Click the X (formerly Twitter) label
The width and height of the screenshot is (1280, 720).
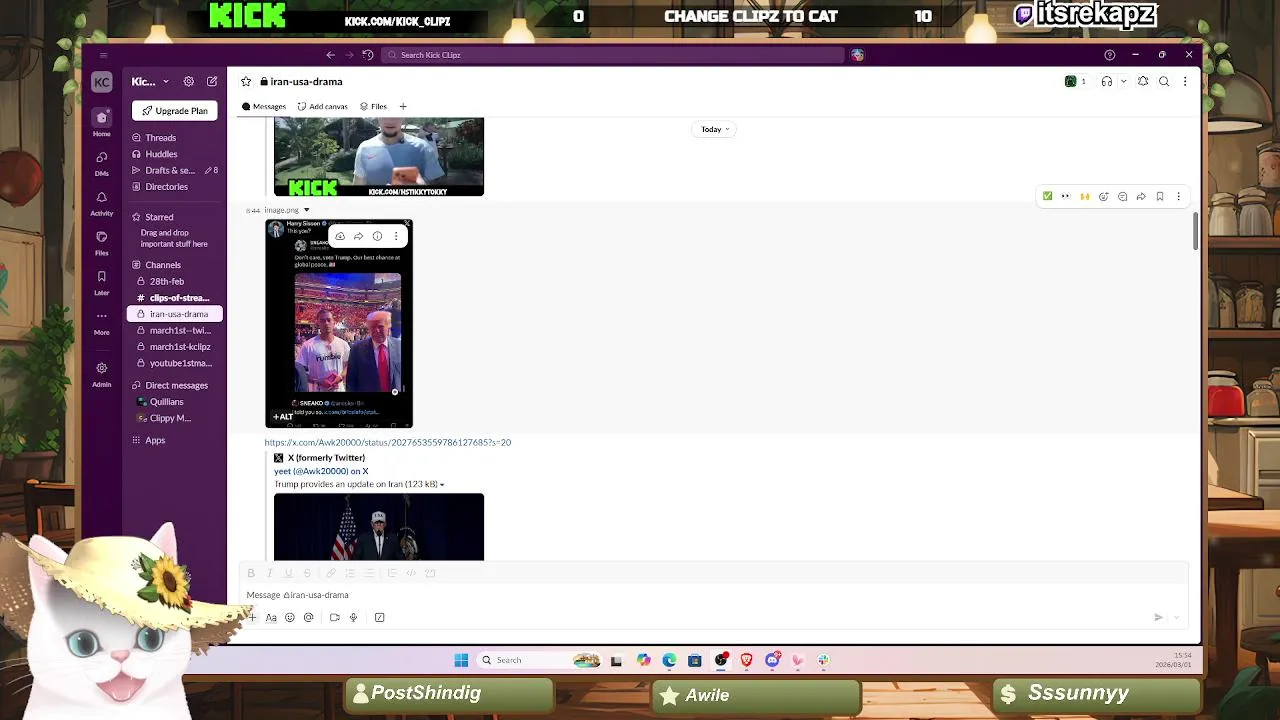[x=326, y=458]
